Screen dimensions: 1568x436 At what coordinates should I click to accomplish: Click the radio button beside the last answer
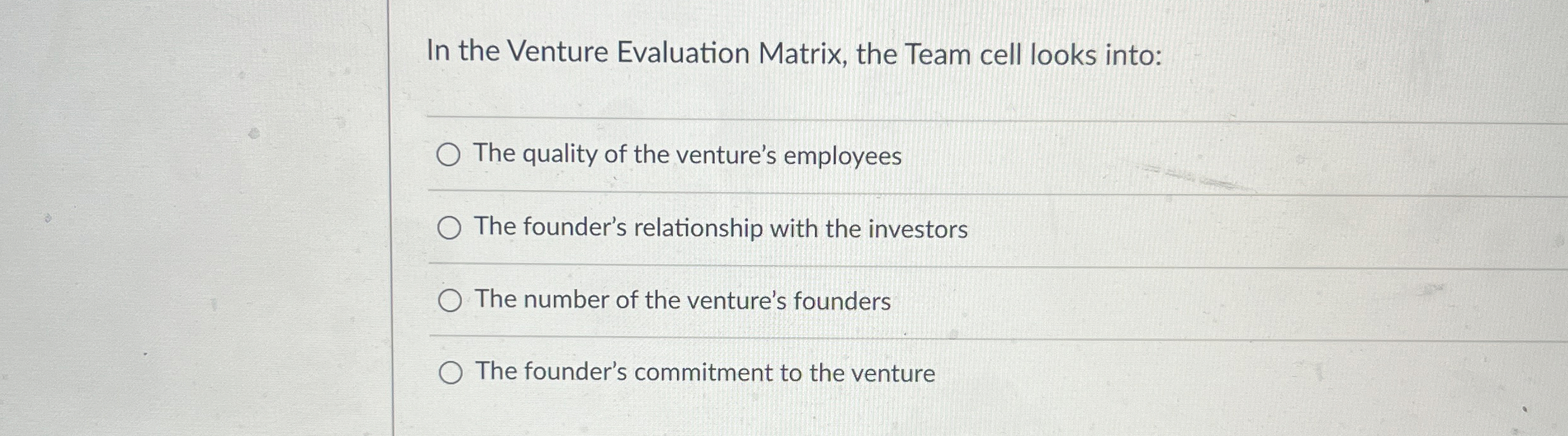click(x=450, y=374)
